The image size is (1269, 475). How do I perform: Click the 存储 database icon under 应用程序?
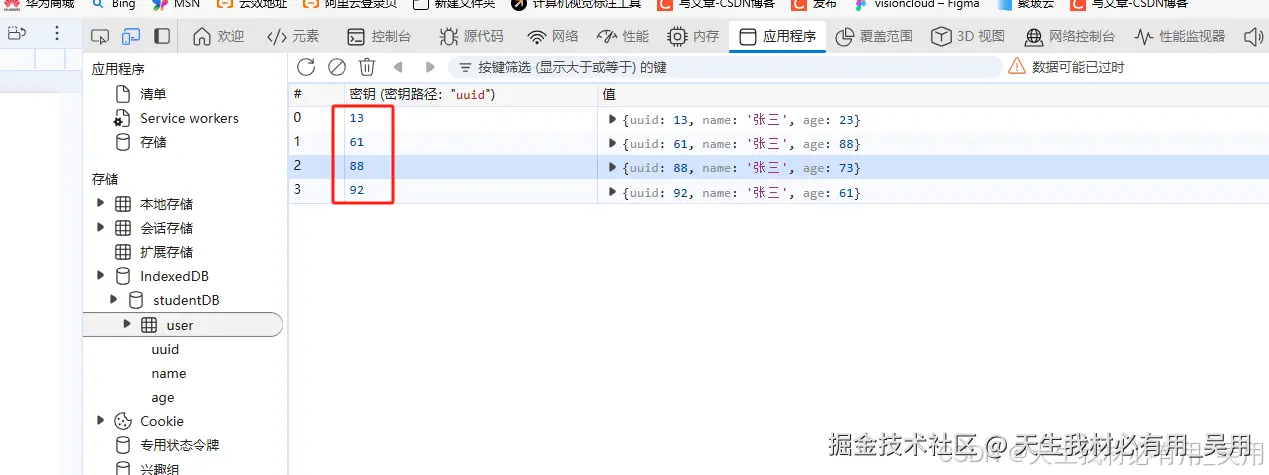click(123, 142)
